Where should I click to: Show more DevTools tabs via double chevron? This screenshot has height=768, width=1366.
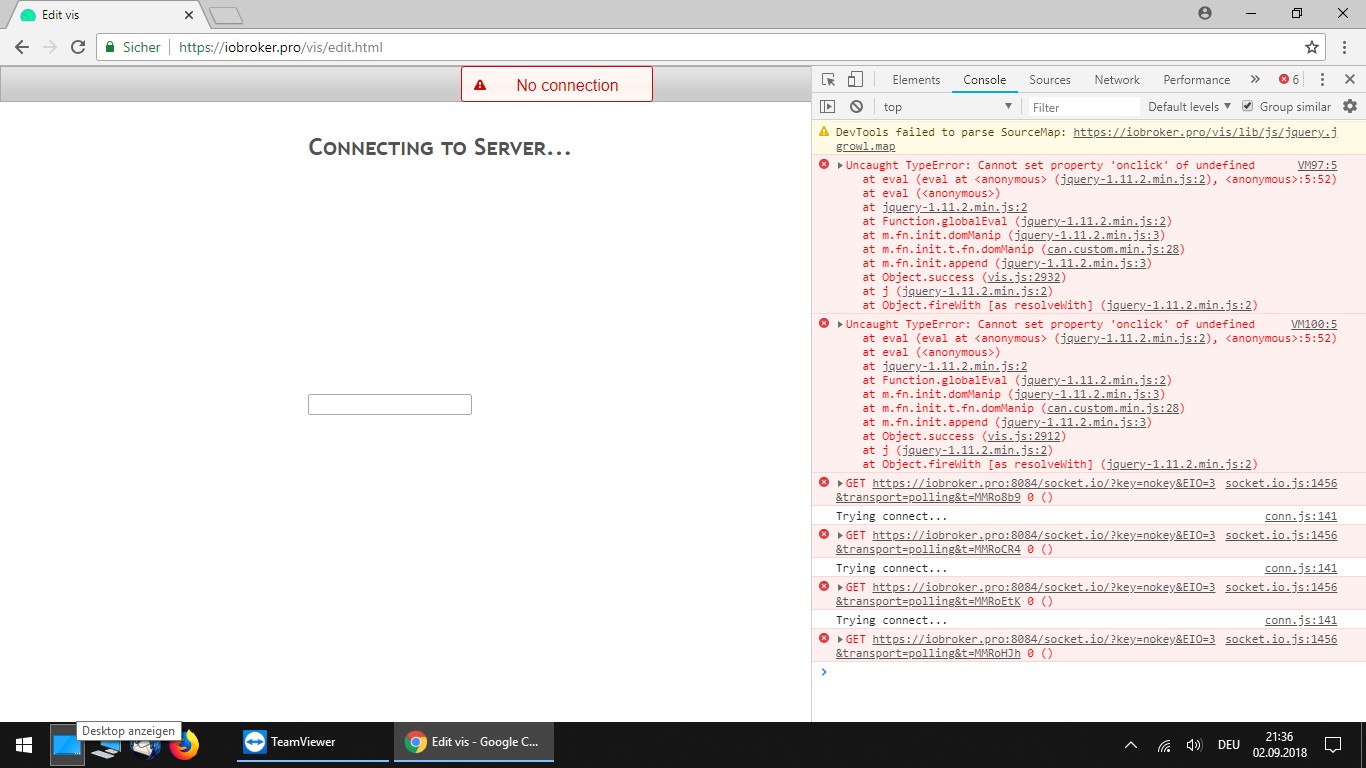tap(1255, 80)
